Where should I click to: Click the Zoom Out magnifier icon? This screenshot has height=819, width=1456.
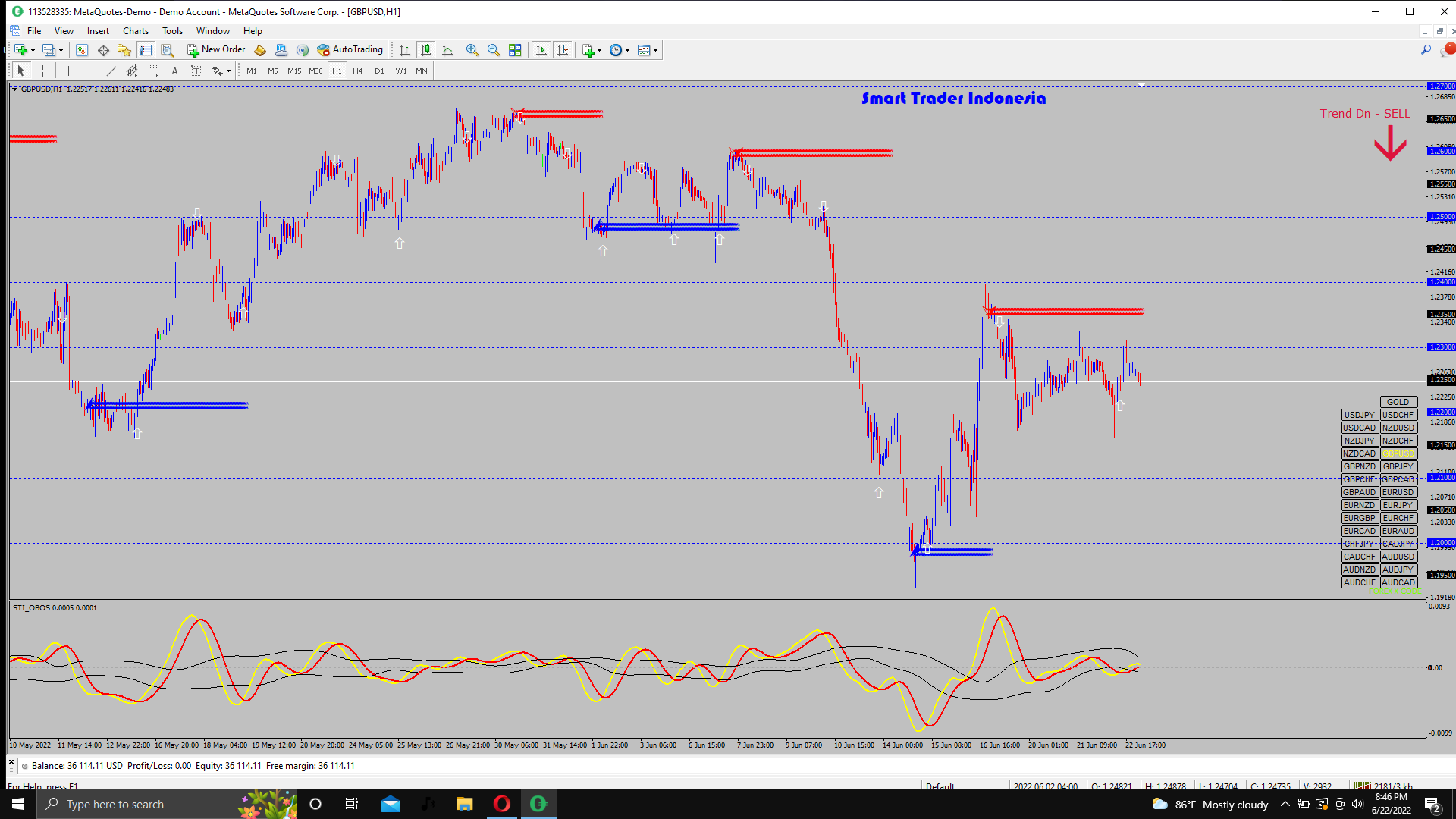(494, 50)
